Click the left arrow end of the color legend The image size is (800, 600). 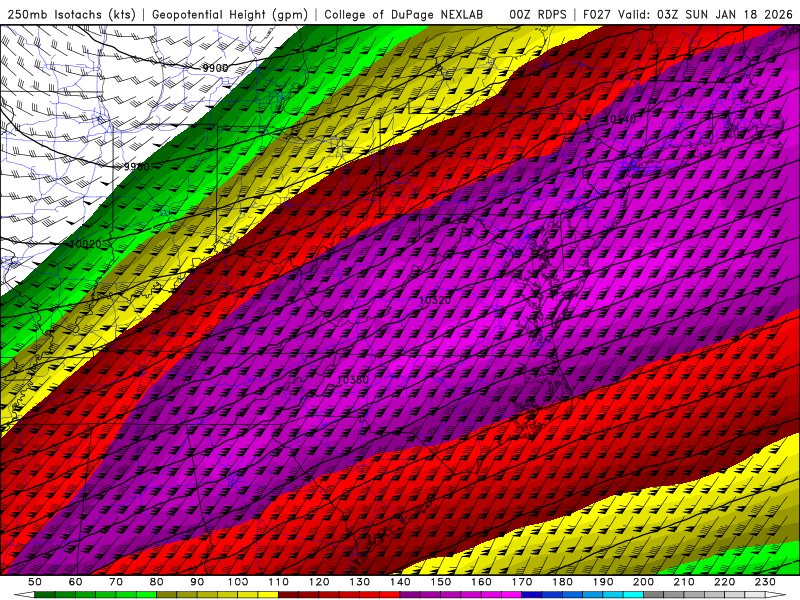click(24, 595)
